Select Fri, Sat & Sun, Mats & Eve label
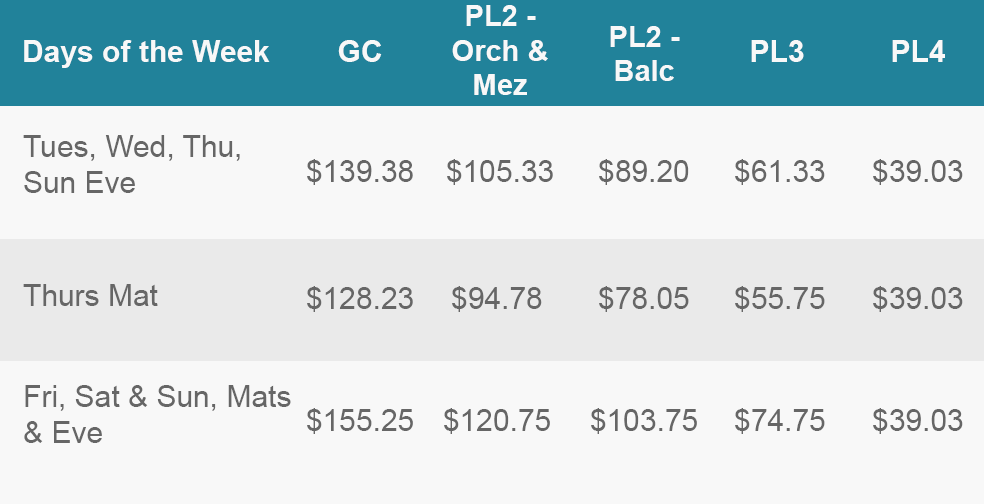This screenshot has width=984, height=504. pos(157,414)
